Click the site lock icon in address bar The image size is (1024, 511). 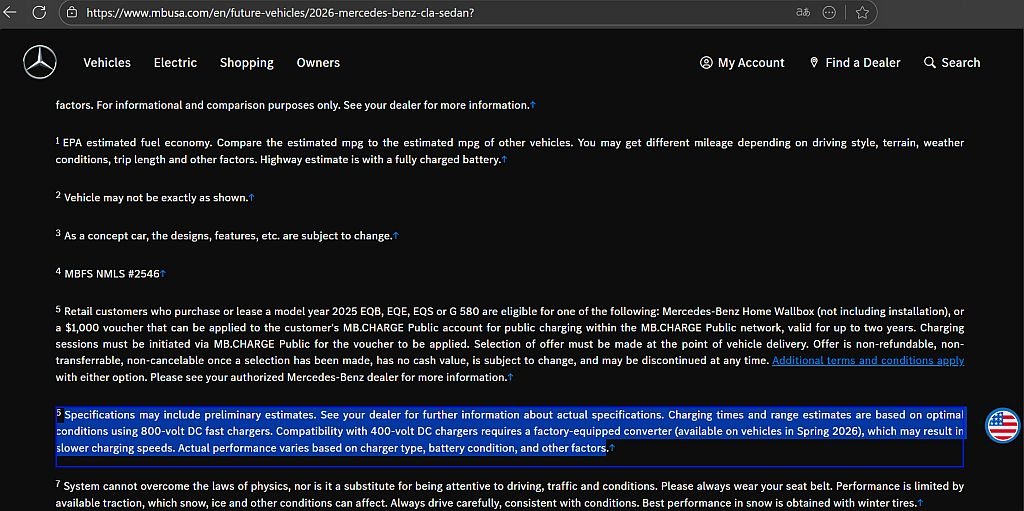[x=72, y=13]
